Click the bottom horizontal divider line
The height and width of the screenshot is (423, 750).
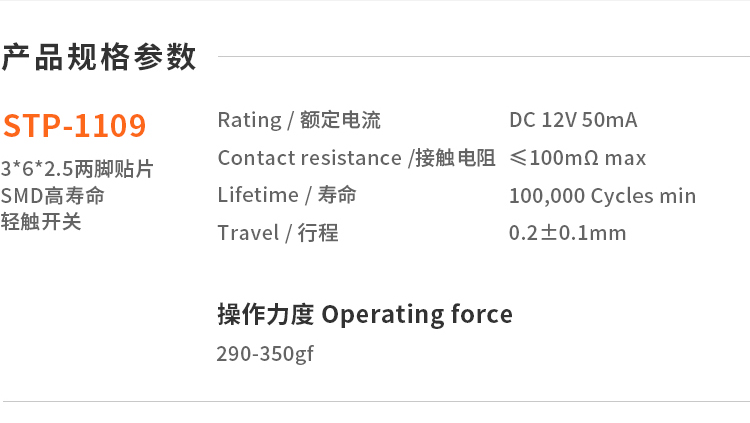point(375,402)
